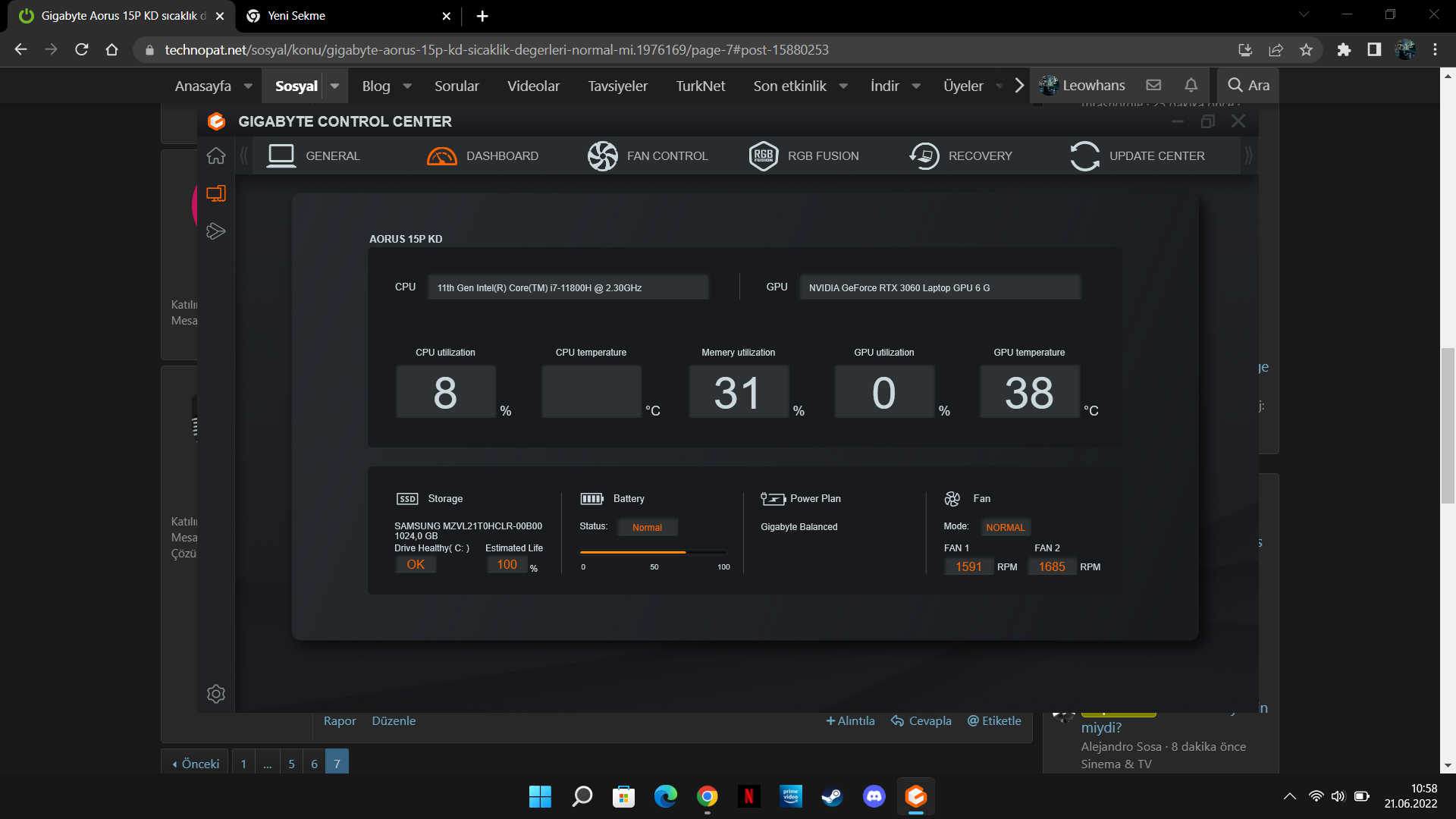This screenshot has height=819, width=1456.
Task: Bookmark this page with star icon
Action: tap(1306, 50)
